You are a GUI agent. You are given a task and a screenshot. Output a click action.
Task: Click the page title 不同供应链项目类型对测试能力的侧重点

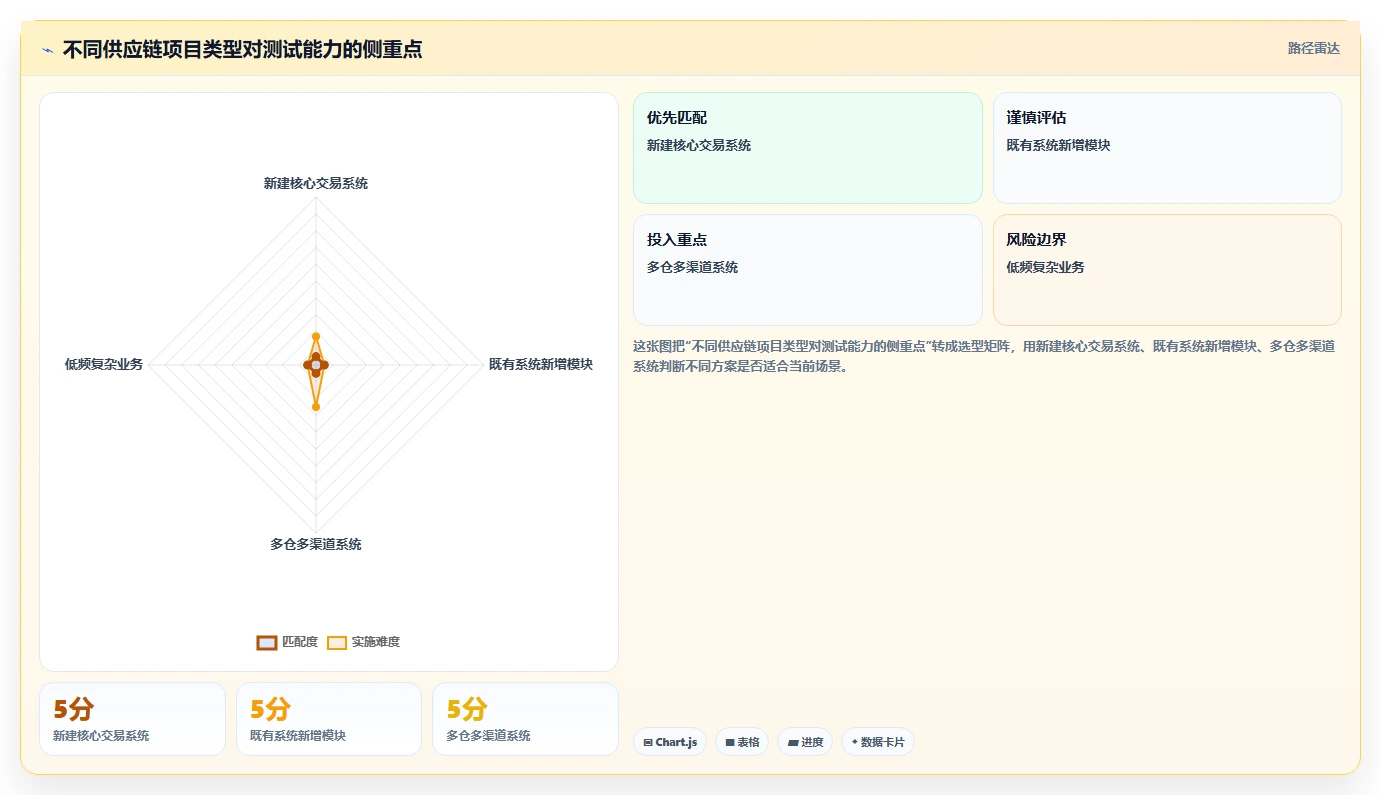(x=243, y=50)
